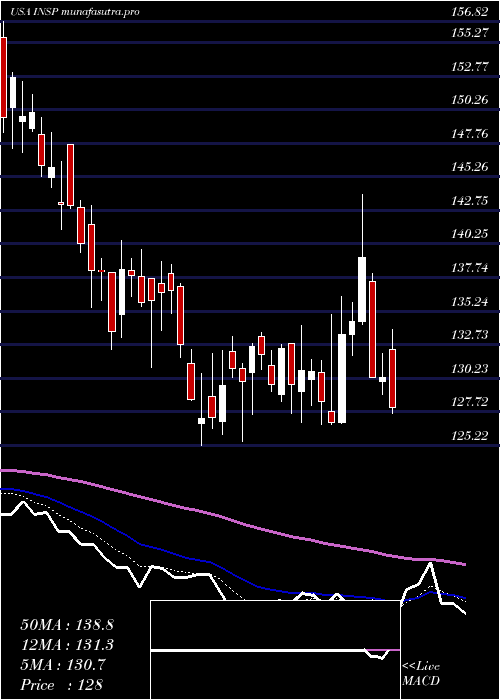
Task: Click the '12MA : 131.3' reading
Action: coord(67,645)
